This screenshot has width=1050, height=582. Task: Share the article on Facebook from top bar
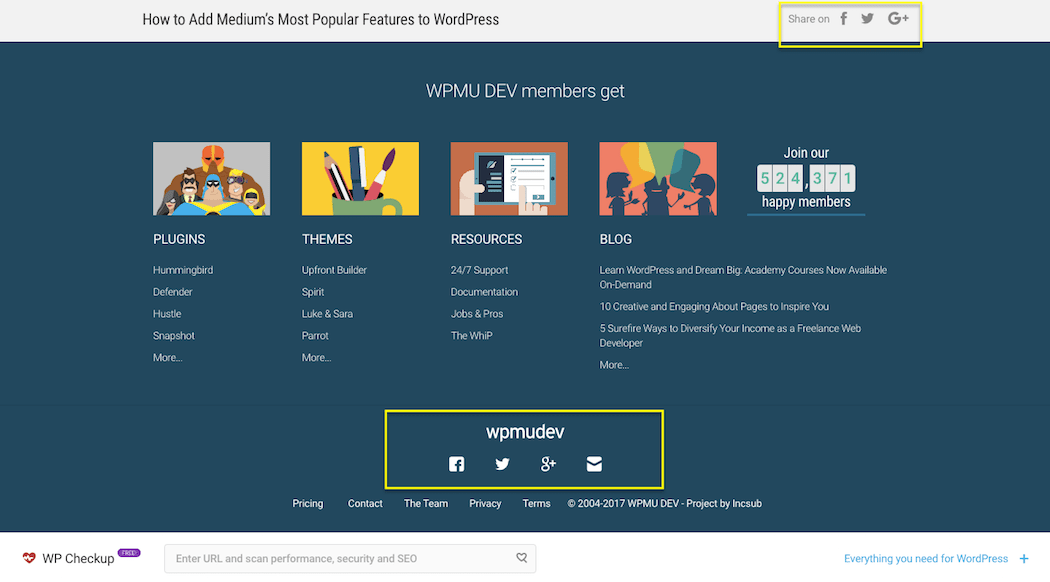(x=844, y=19)
